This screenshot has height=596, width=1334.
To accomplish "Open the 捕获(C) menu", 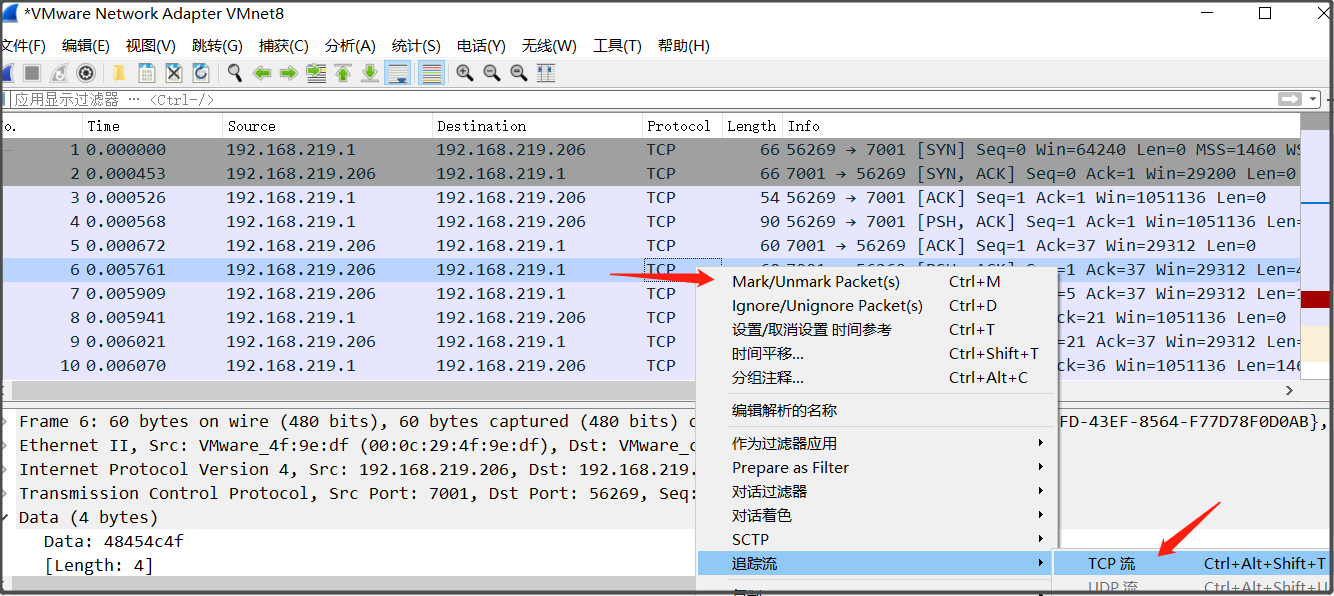I will click(x=284, y=46).
